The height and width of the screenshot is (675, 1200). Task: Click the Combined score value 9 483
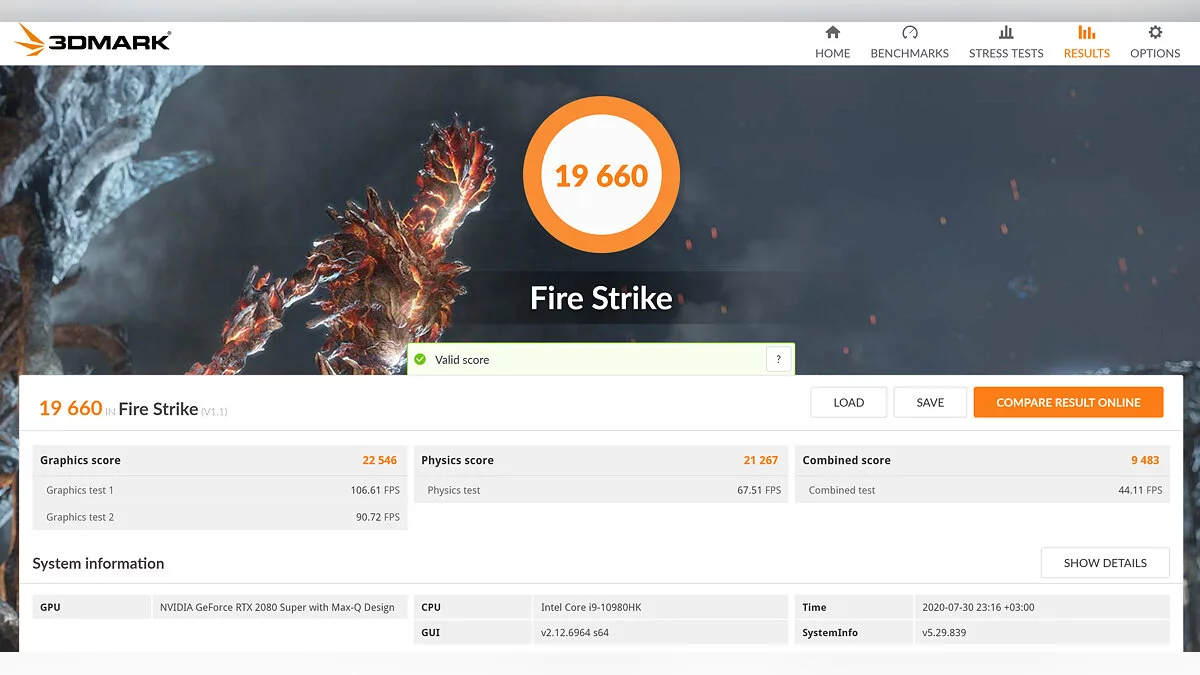click(1145, 460)
